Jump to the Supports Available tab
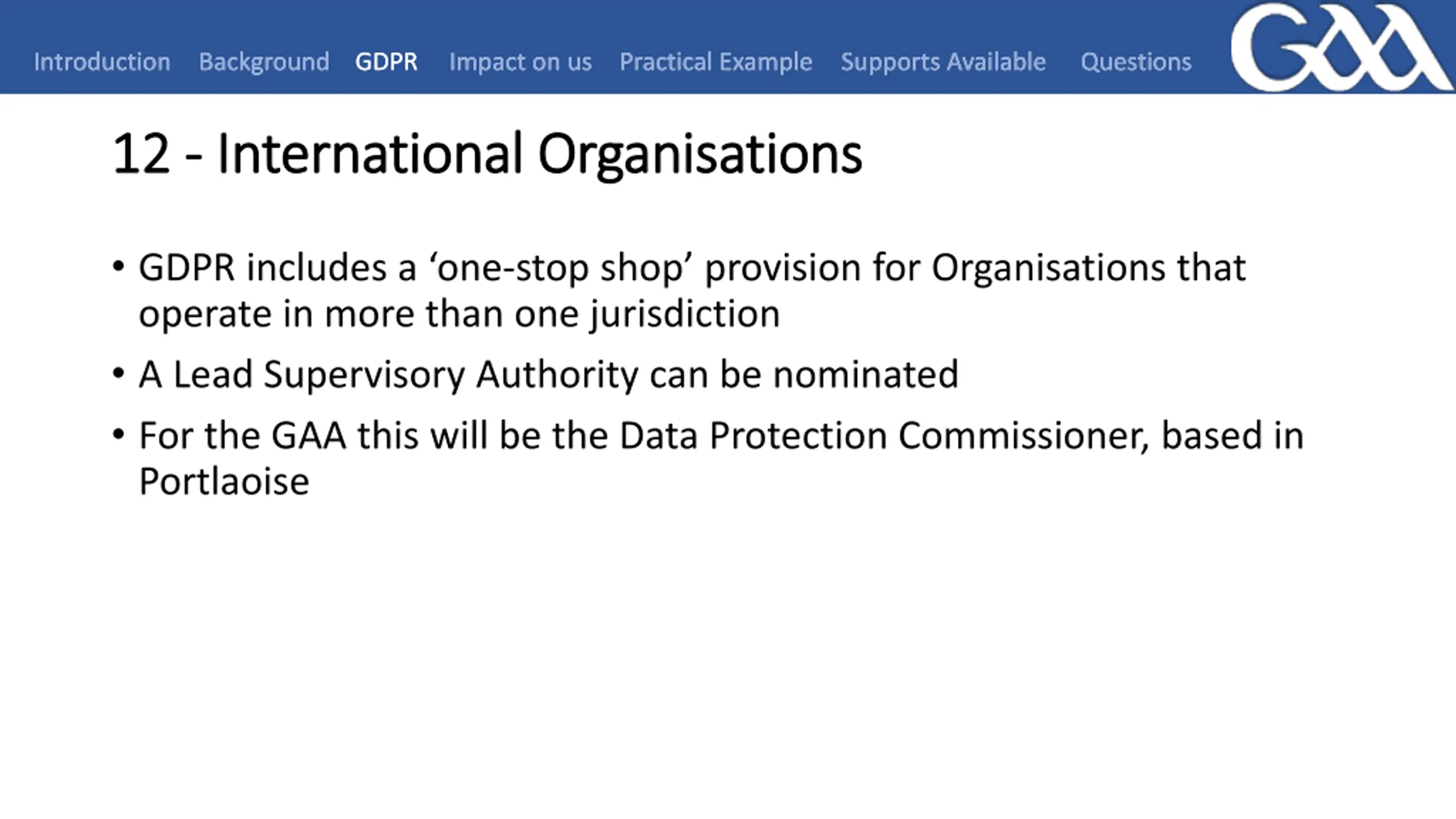 point(943,62)
